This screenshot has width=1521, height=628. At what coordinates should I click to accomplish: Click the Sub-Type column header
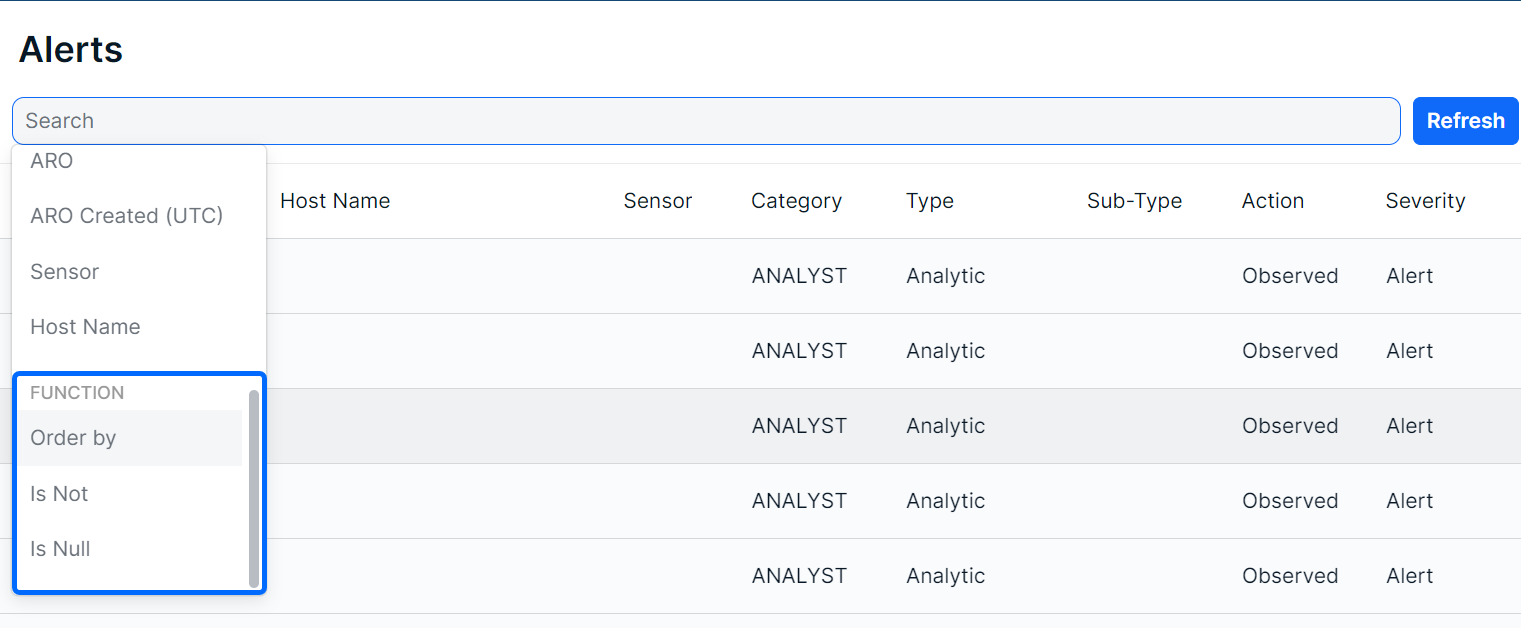(x=1134, y=201)
